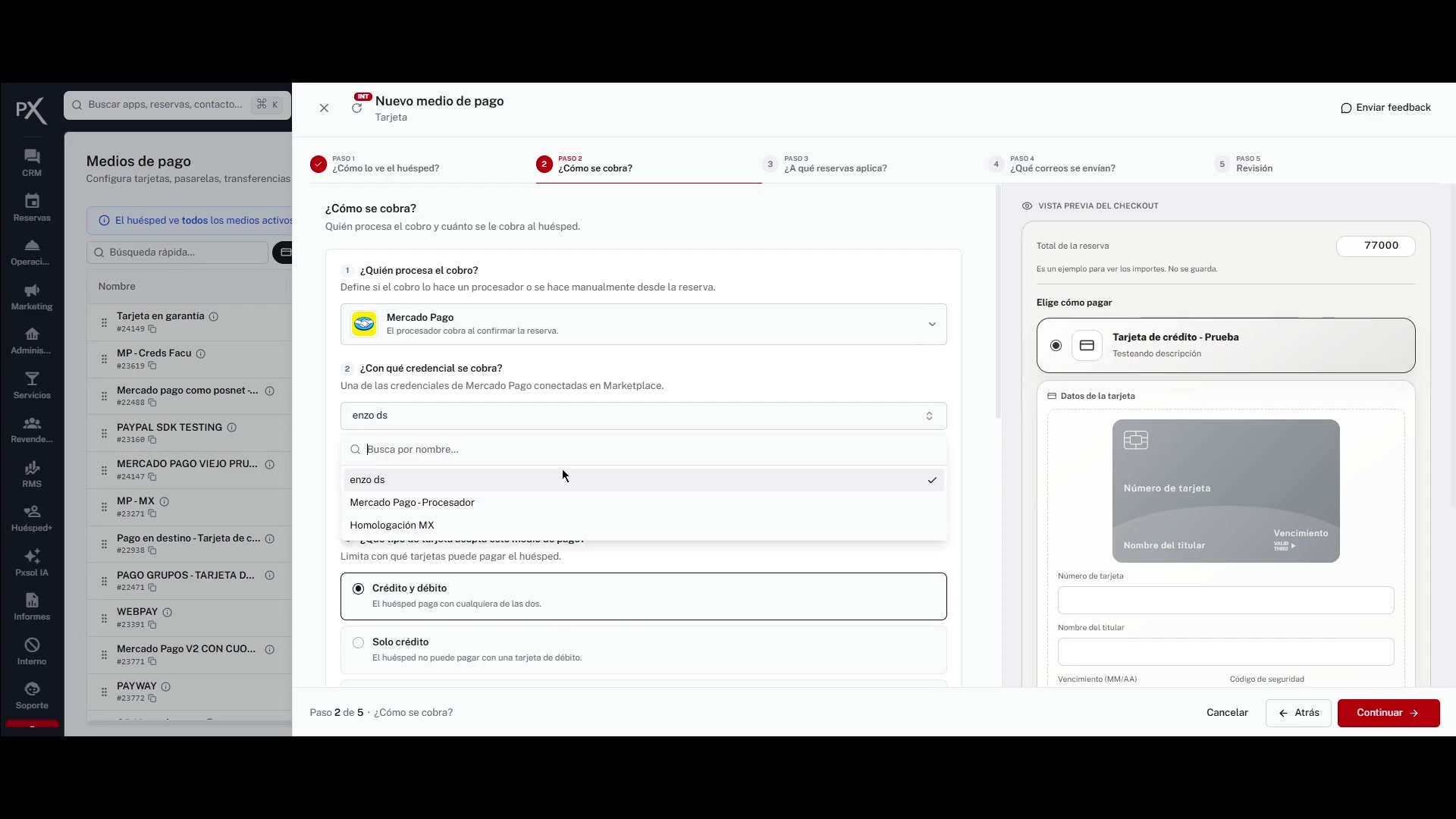Copy ID icon next to #24149
The height and width of the screenshot is (819, 1456).
[x=152, y=329]
